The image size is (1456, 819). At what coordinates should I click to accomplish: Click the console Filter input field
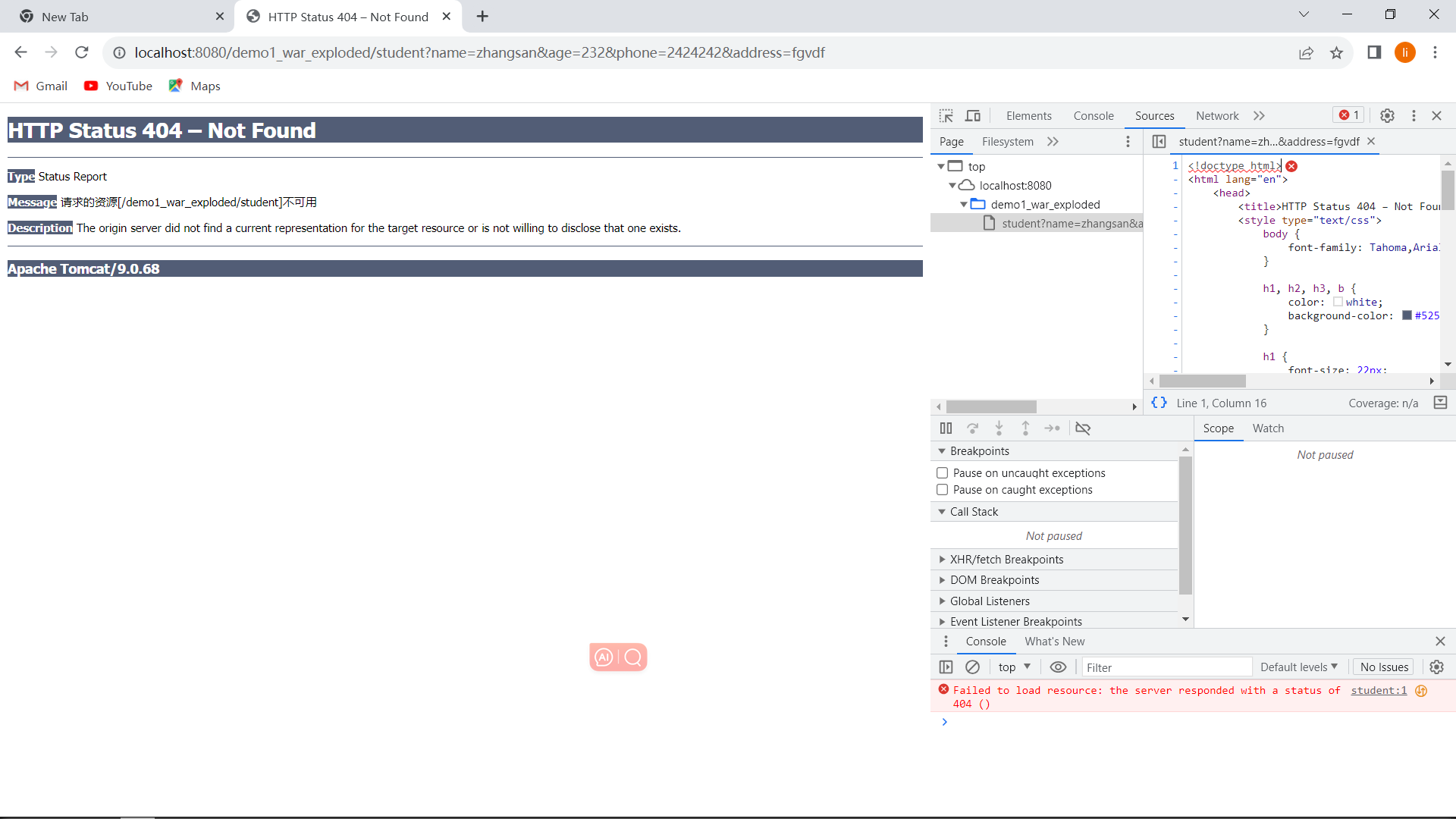pos(1166,667)
